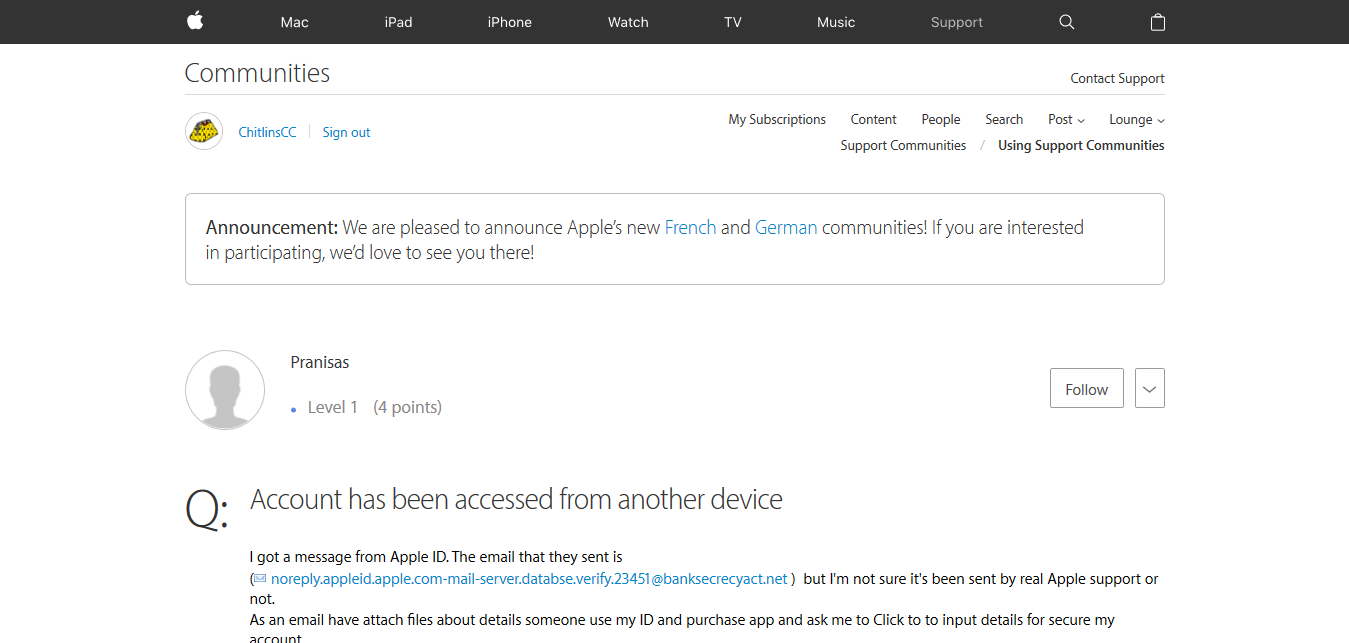Screen dimensions: 1349x643
Task: Select Support in the top navigation
Action: [x=956, y=21]
